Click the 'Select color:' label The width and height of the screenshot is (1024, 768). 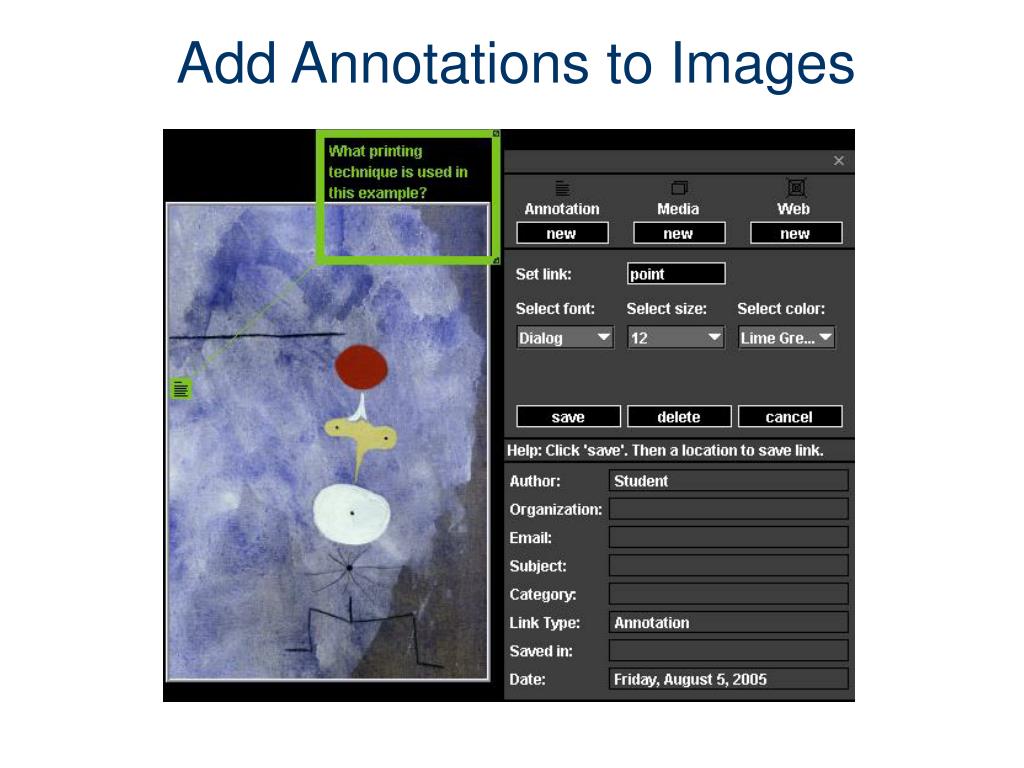click(781, 308)
